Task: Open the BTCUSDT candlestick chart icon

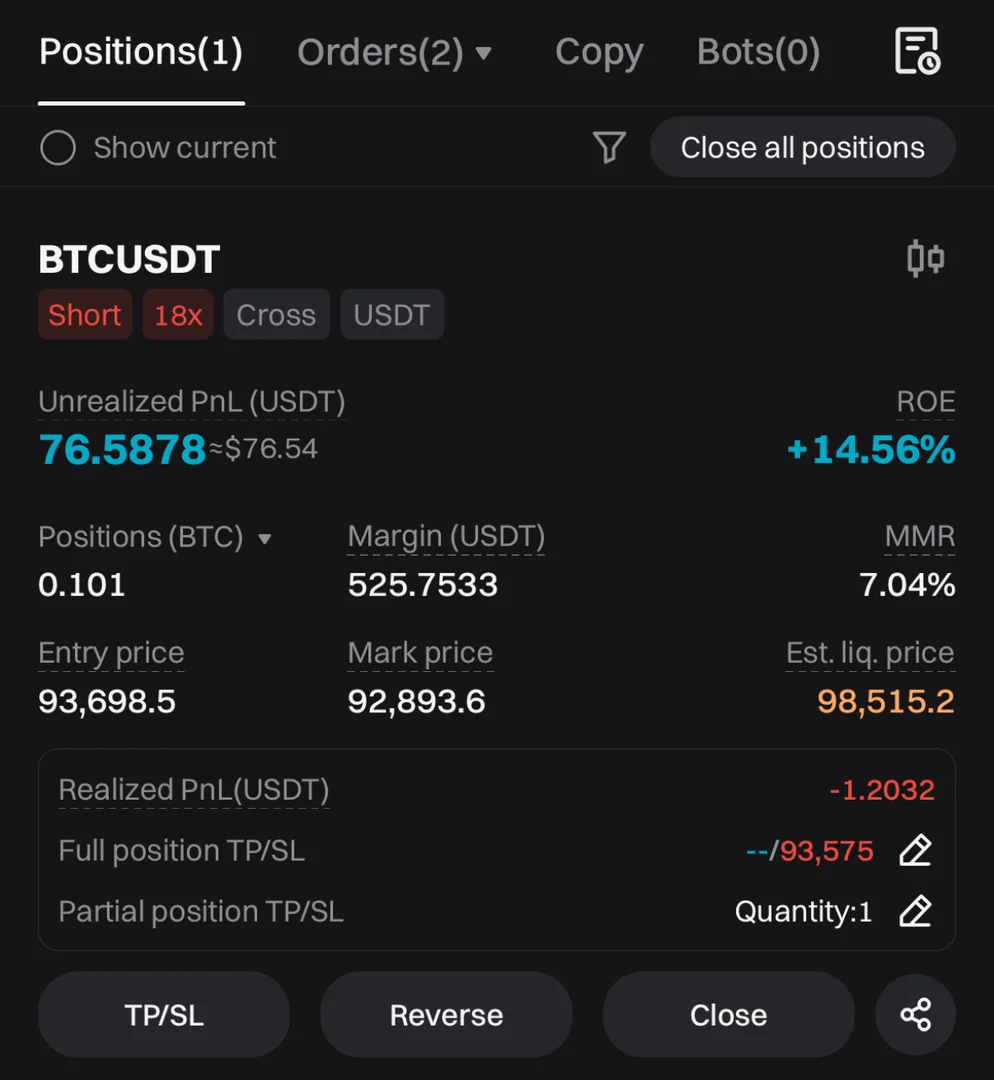Action: (925, 259)
